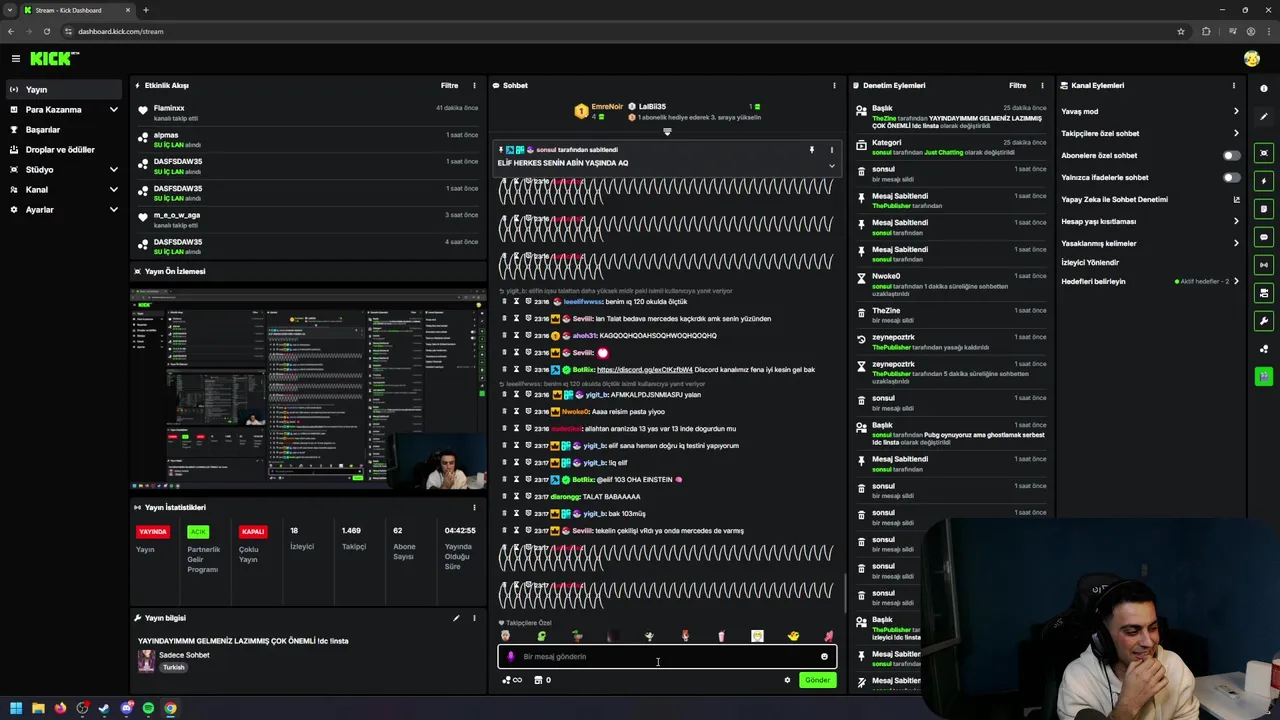This screenshot has height=720, width=1280.
Task: Open Hesap yaşı kısıtlaması chevron
Action: tap(1236, 222)
